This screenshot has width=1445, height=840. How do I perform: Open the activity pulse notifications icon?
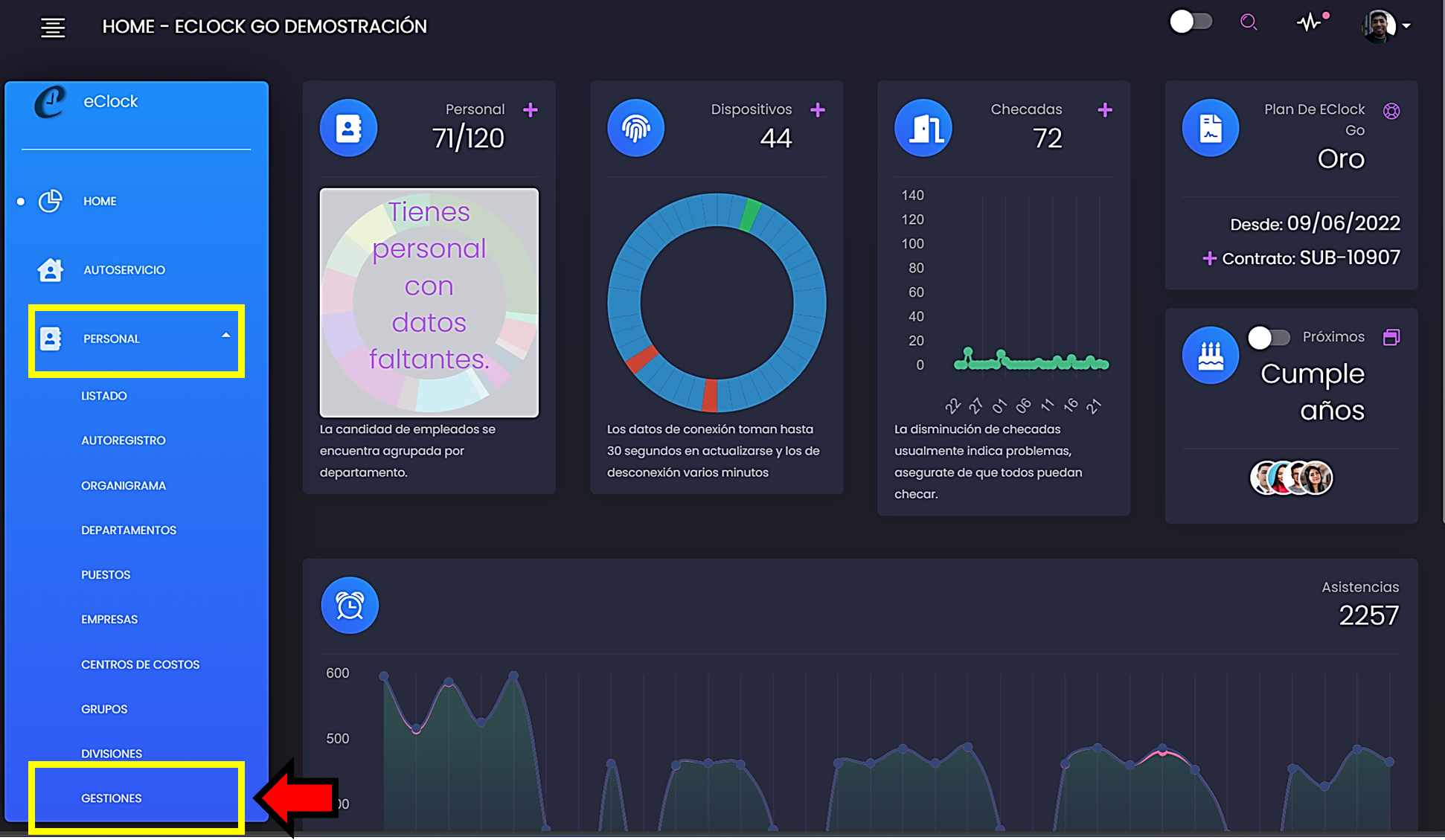pos(1312,22)
